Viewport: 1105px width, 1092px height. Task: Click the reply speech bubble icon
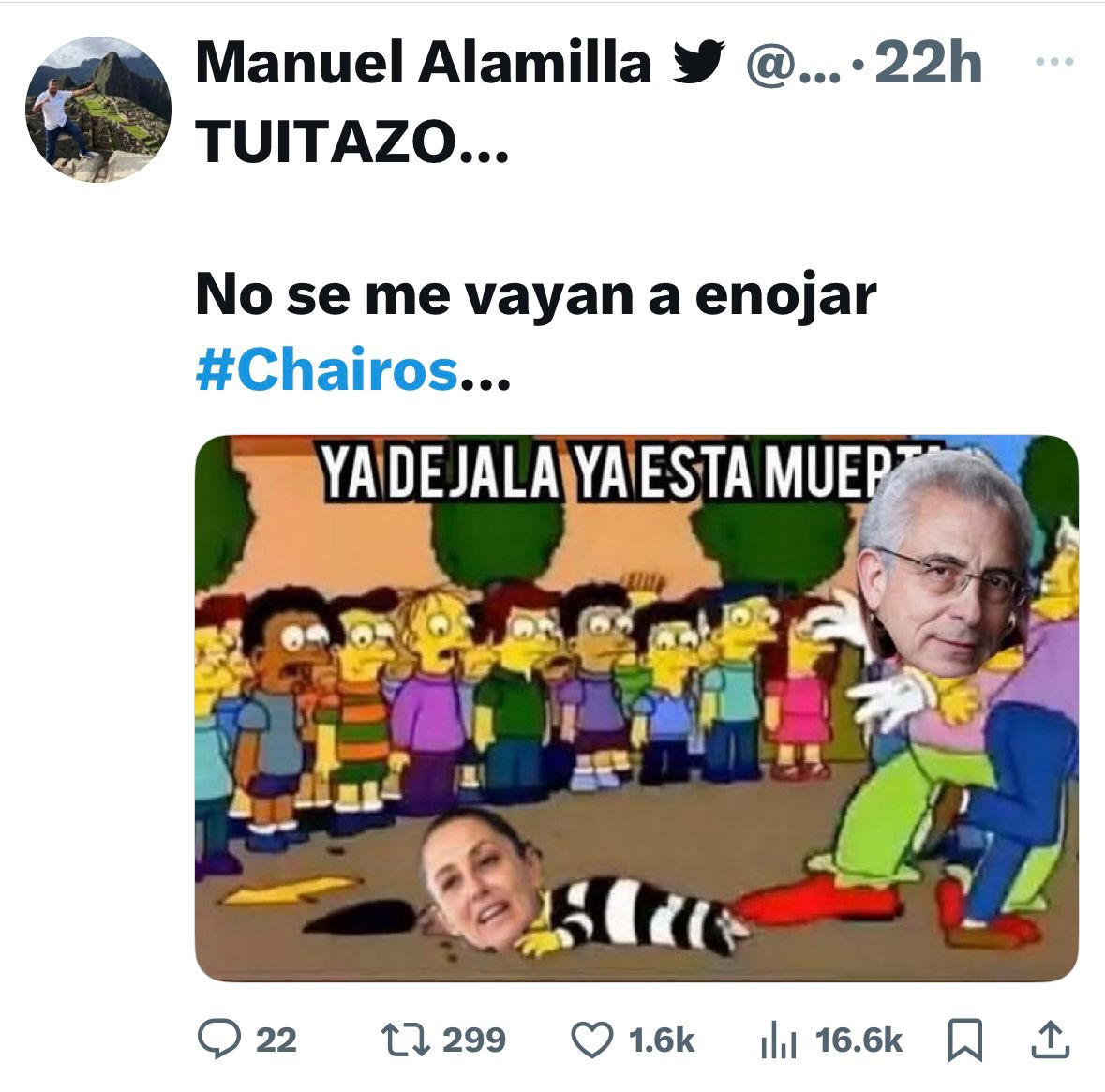(219, 1039)
